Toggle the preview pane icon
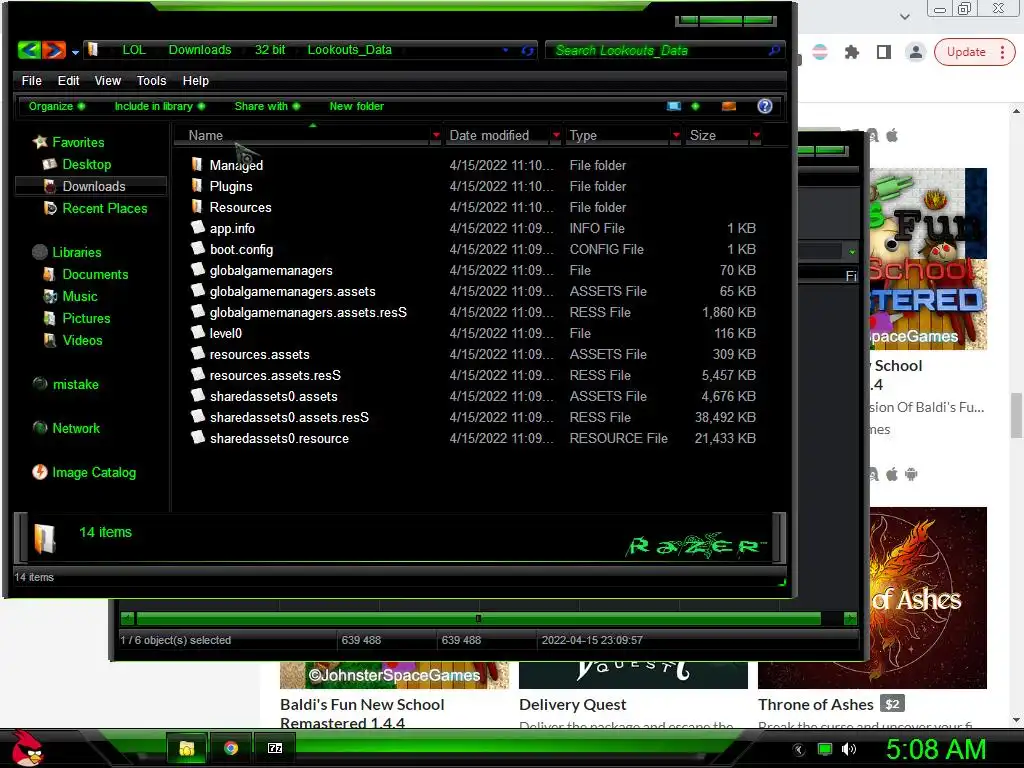Image resolution: width=1024 pixels, height=768 pixels. 729,106
